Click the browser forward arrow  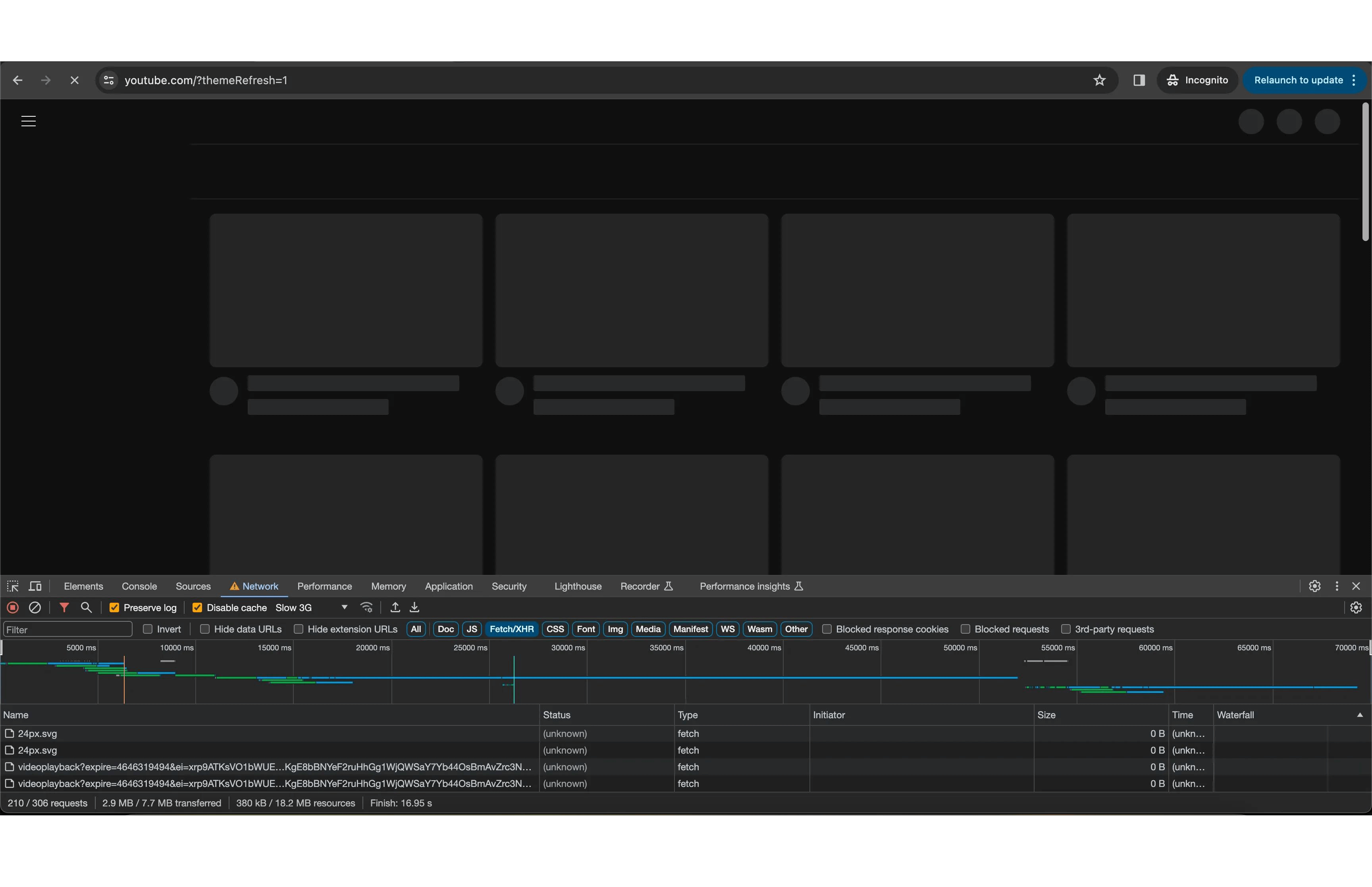(x=46, y=81)
